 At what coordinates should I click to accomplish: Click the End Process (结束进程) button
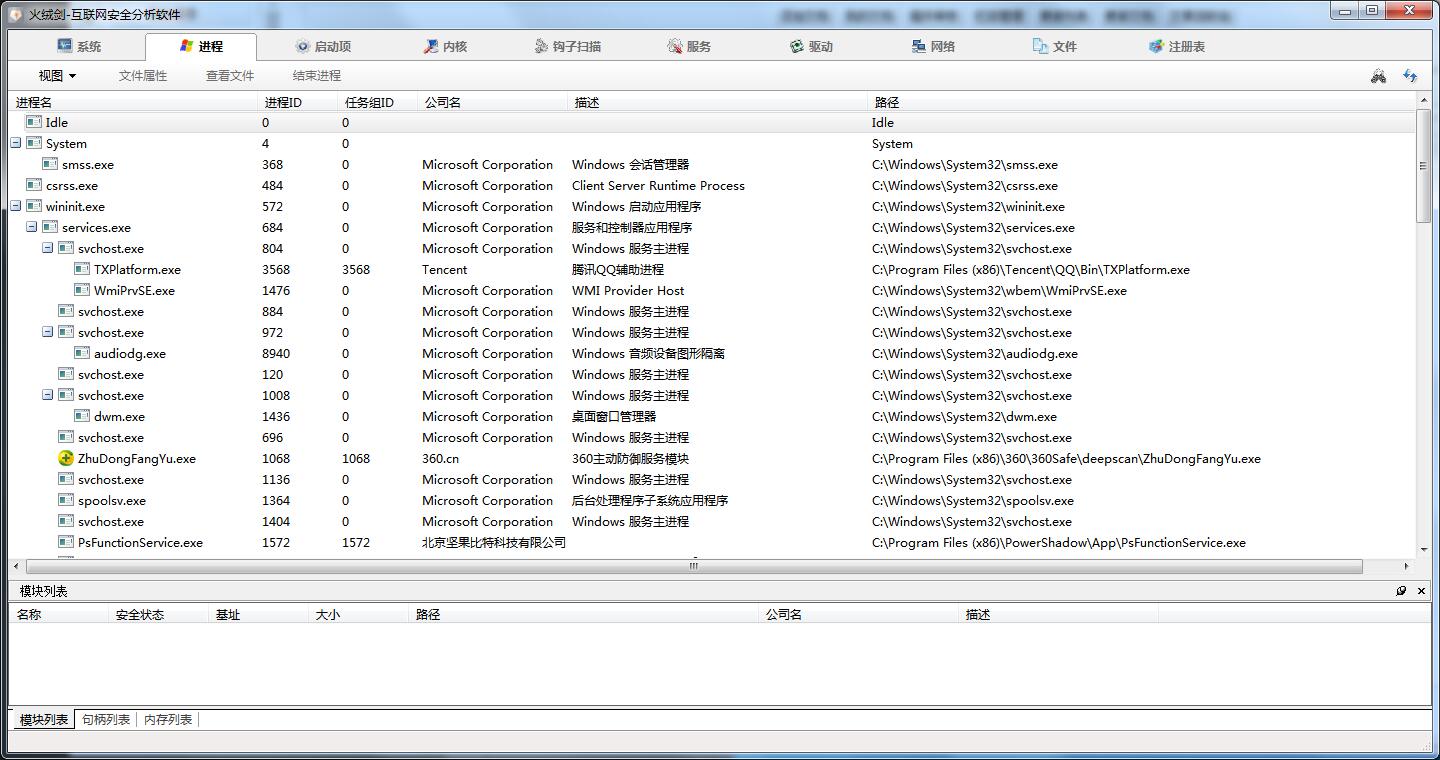tap(316, 76)
